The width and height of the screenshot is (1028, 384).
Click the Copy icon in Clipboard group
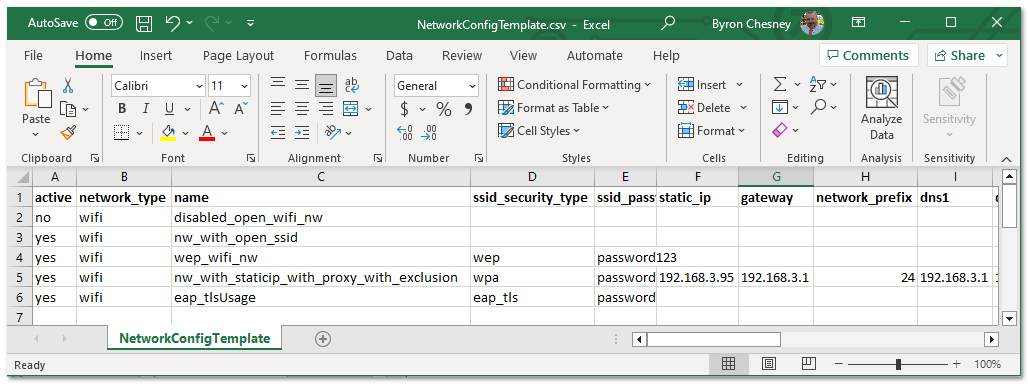coord(68,109)
